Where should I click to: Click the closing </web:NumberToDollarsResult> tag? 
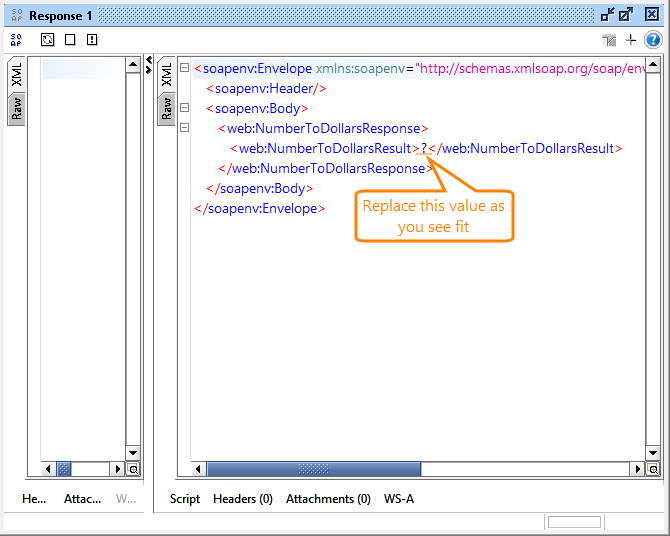tap(526, 148)
